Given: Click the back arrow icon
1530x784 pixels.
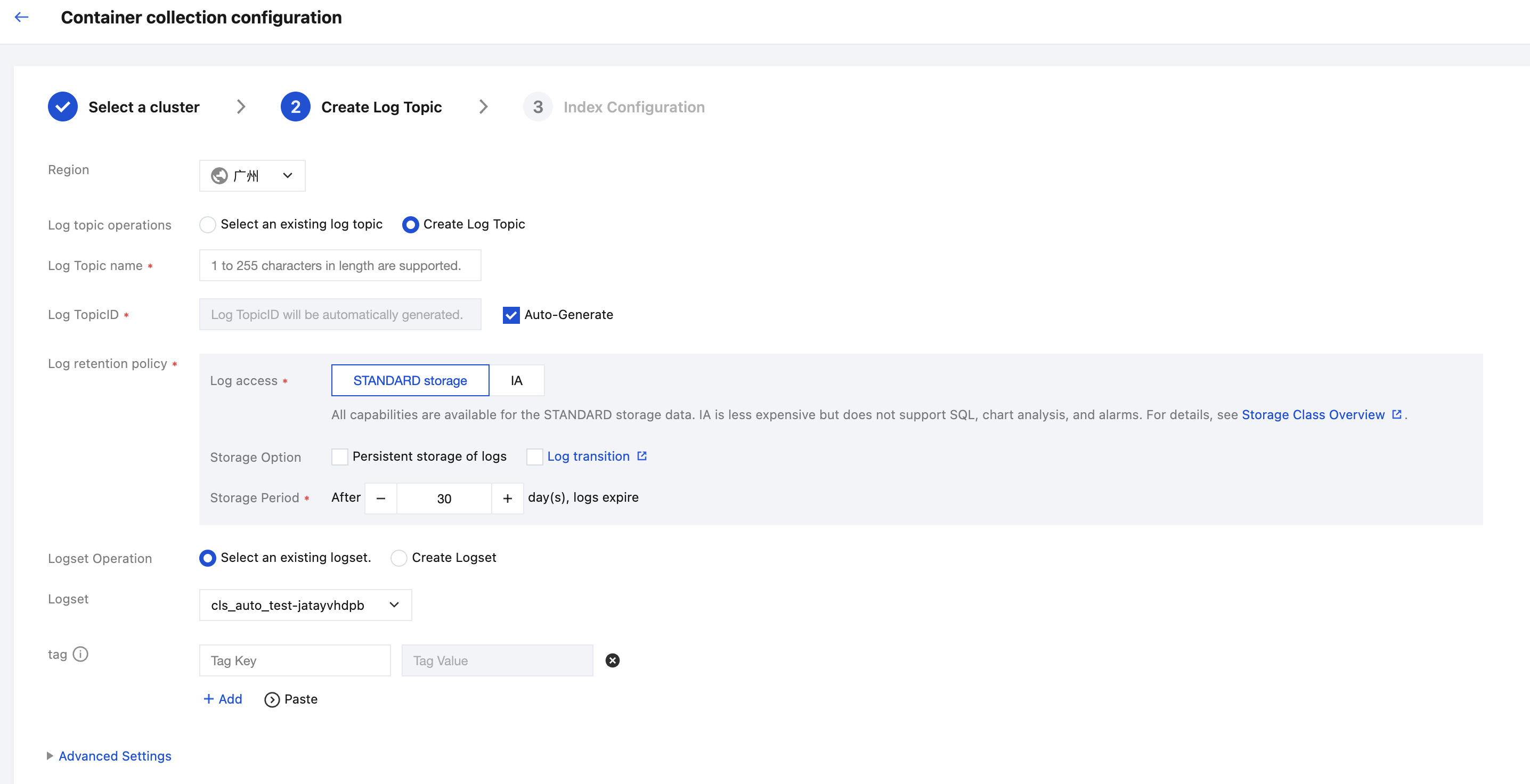Looking at the screenshot, I should [21, 17].
